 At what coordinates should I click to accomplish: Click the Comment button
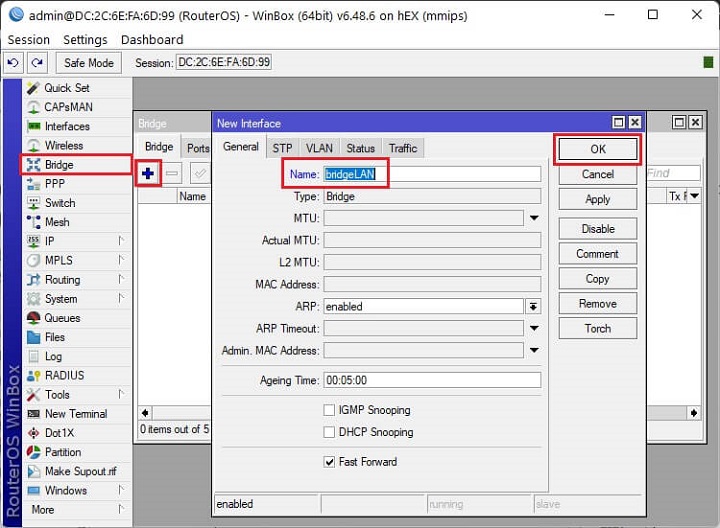click(598, 254)
